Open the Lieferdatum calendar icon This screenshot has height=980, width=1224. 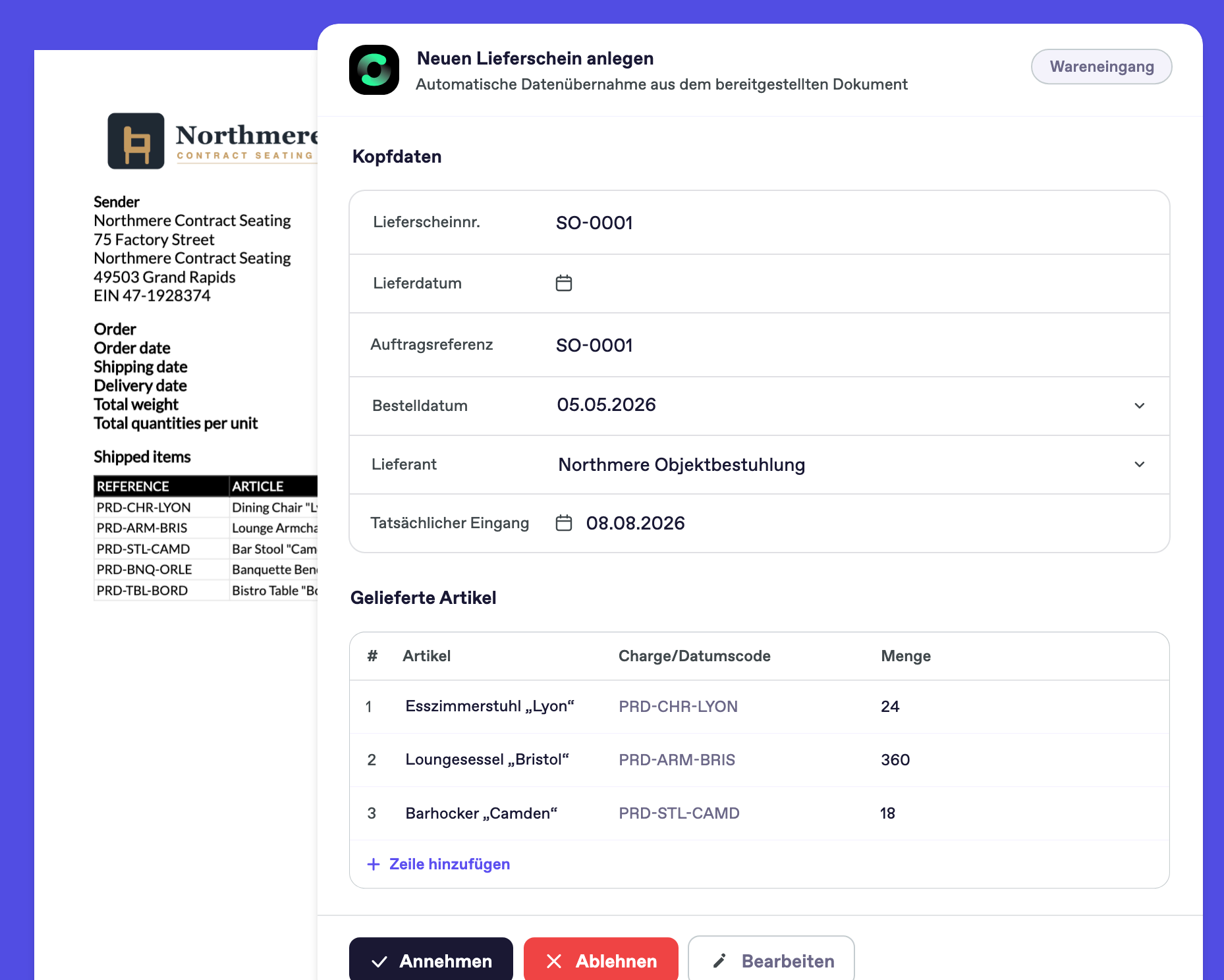click(x=564, y=283)
